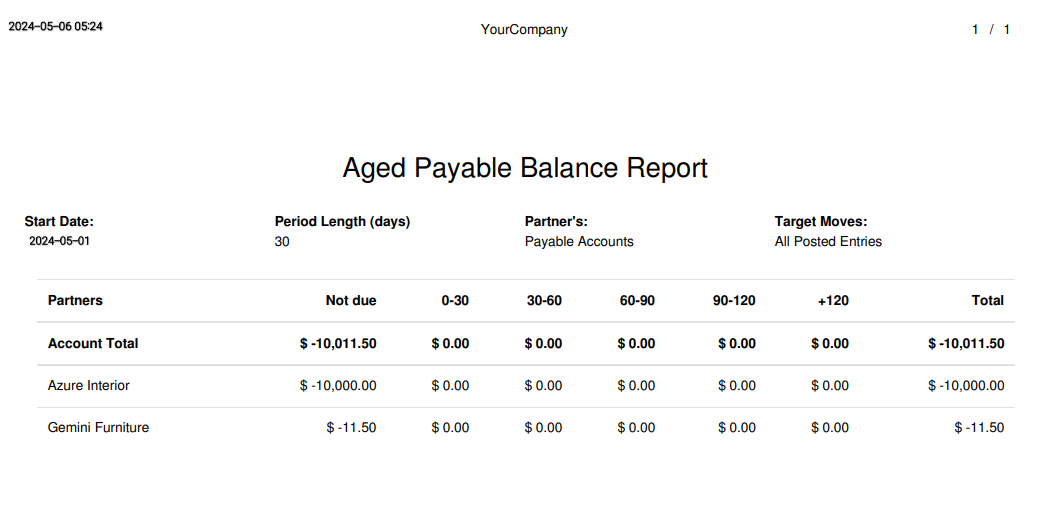Select the Start Date value 2024-05-01
Screen dimensions: 1050x506
point(59,242)
